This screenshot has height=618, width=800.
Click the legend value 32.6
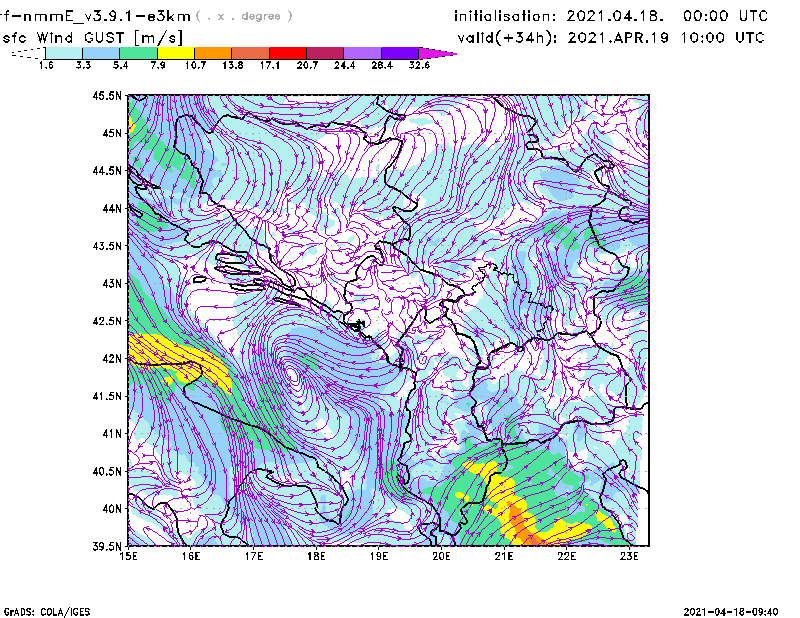click(x=419, y=65)
